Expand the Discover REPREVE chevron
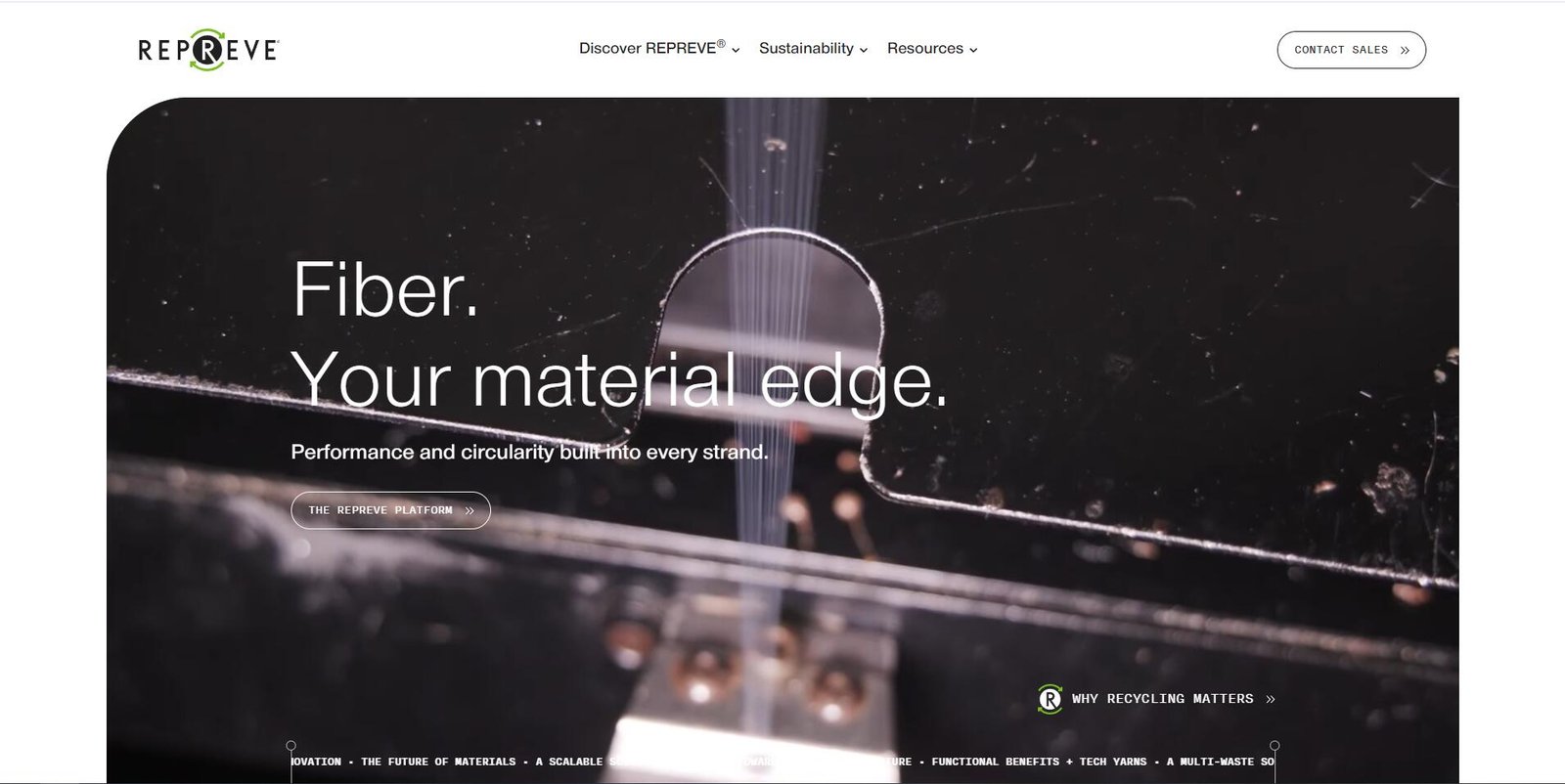The height and width of the screenshot is (784, 1565). pyautogui.click(x=736, y=50)
